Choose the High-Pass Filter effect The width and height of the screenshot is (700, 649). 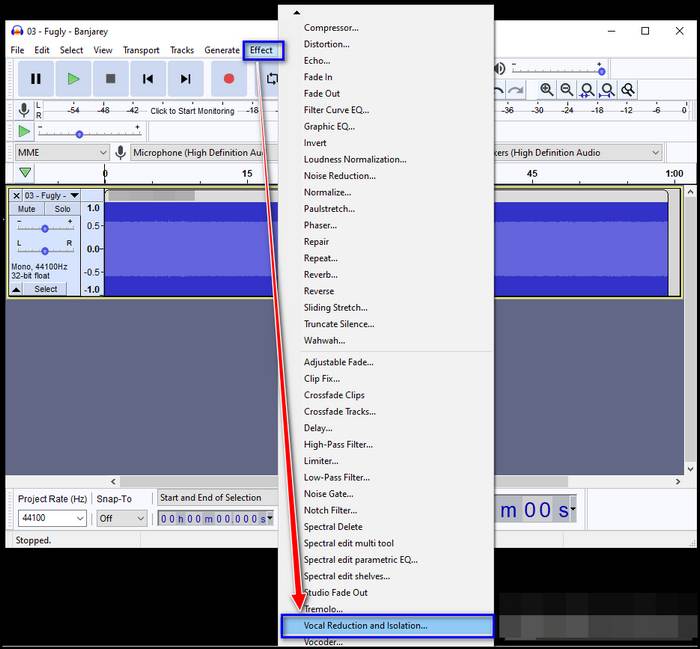point(386,445)
